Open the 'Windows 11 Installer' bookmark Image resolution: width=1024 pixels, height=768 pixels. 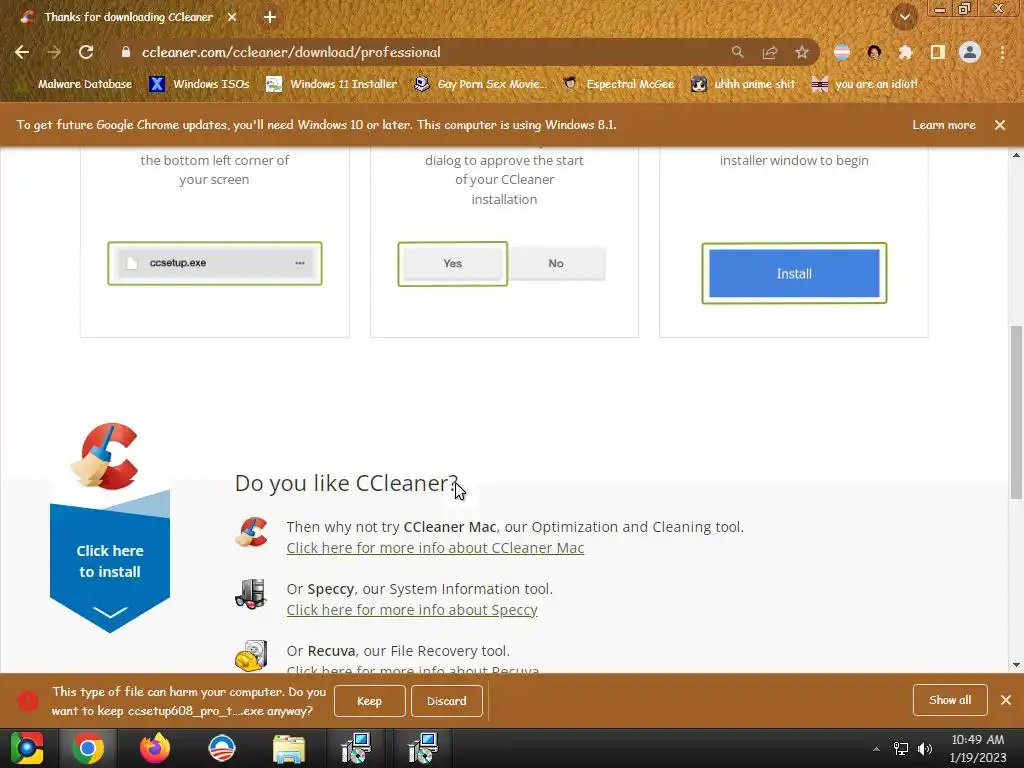tap(332, 84)
